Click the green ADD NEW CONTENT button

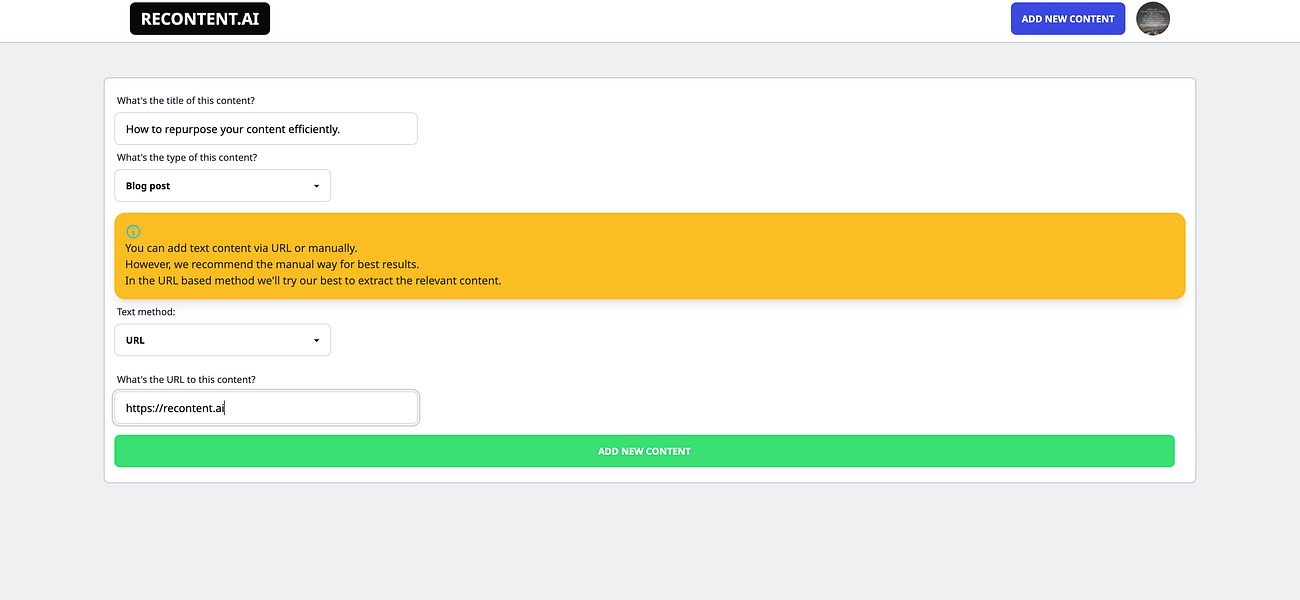[644, 451]
